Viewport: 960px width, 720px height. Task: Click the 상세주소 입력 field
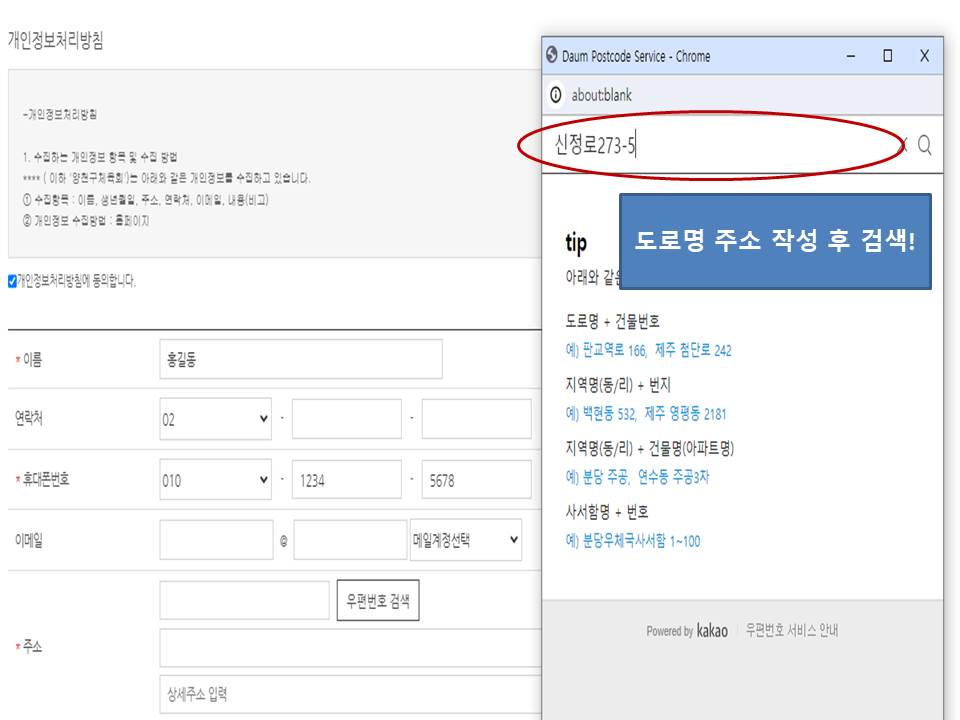[x=351, y=694]
